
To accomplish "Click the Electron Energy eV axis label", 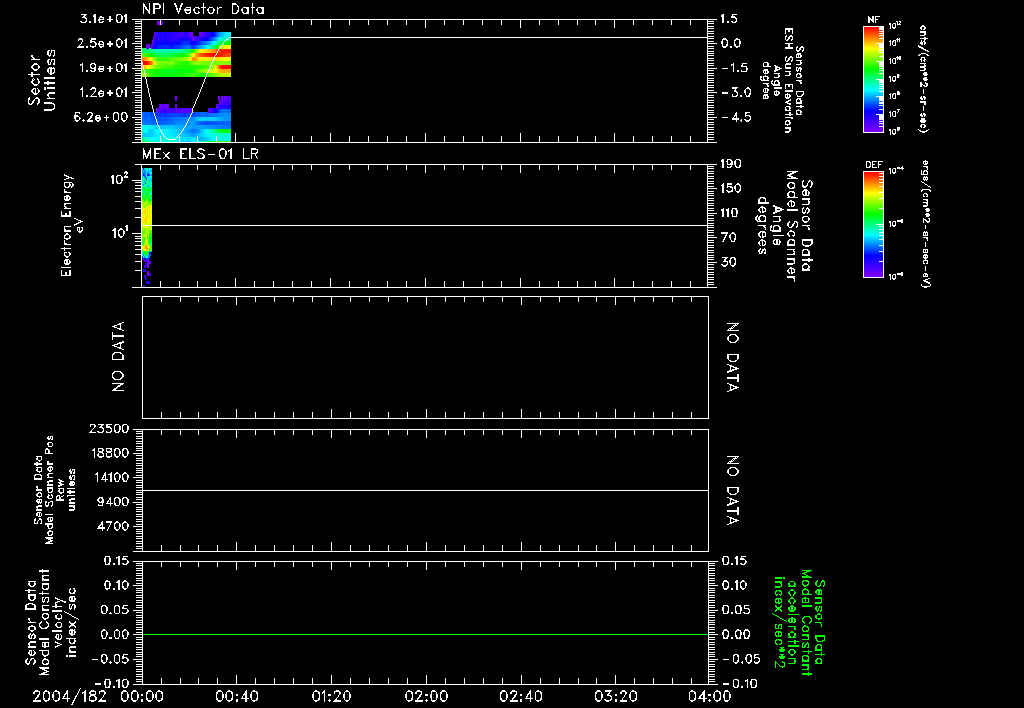I will pyautogui.click(x=72, y=225).
